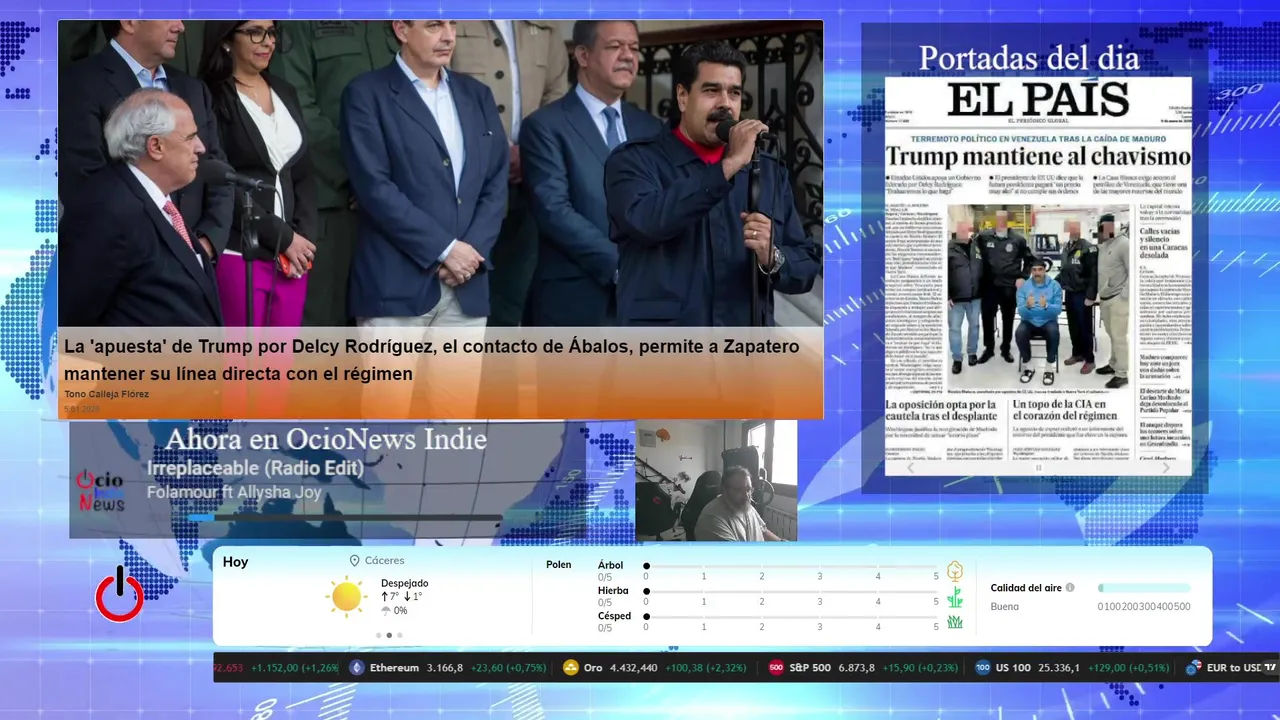The width and height of the screenshot is (1280, 720).
Task: Click the EUR to USD flag icon
Action: pos(1193,668)
